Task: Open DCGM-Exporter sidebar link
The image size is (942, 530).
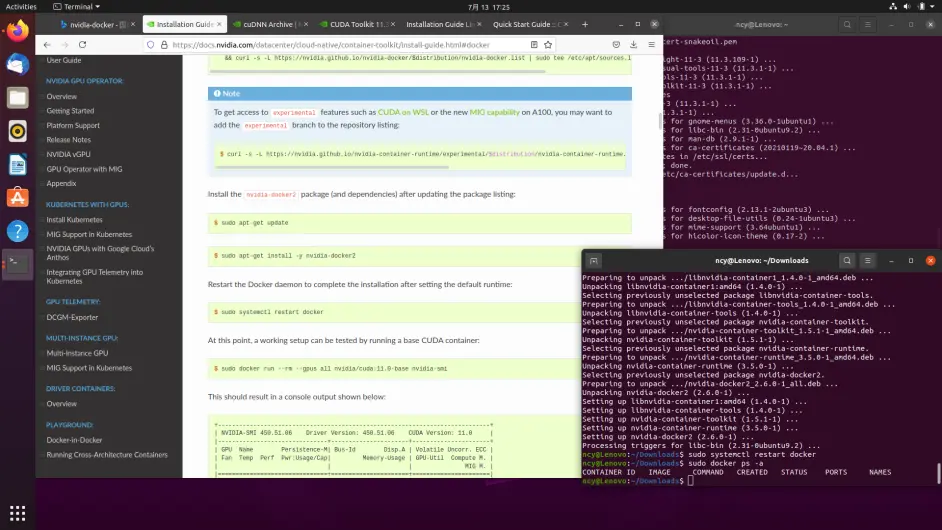Action: [72, 317]
